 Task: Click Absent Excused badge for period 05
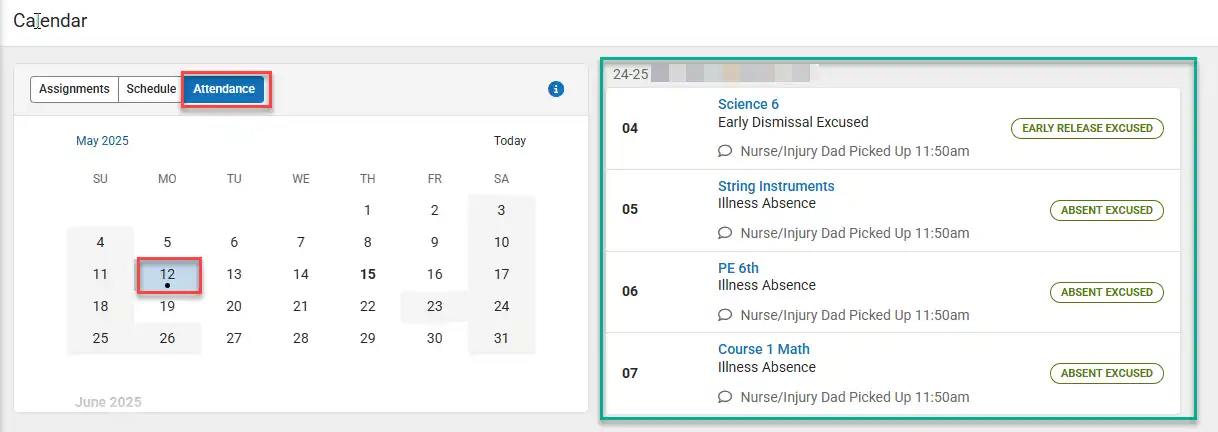1106,210
